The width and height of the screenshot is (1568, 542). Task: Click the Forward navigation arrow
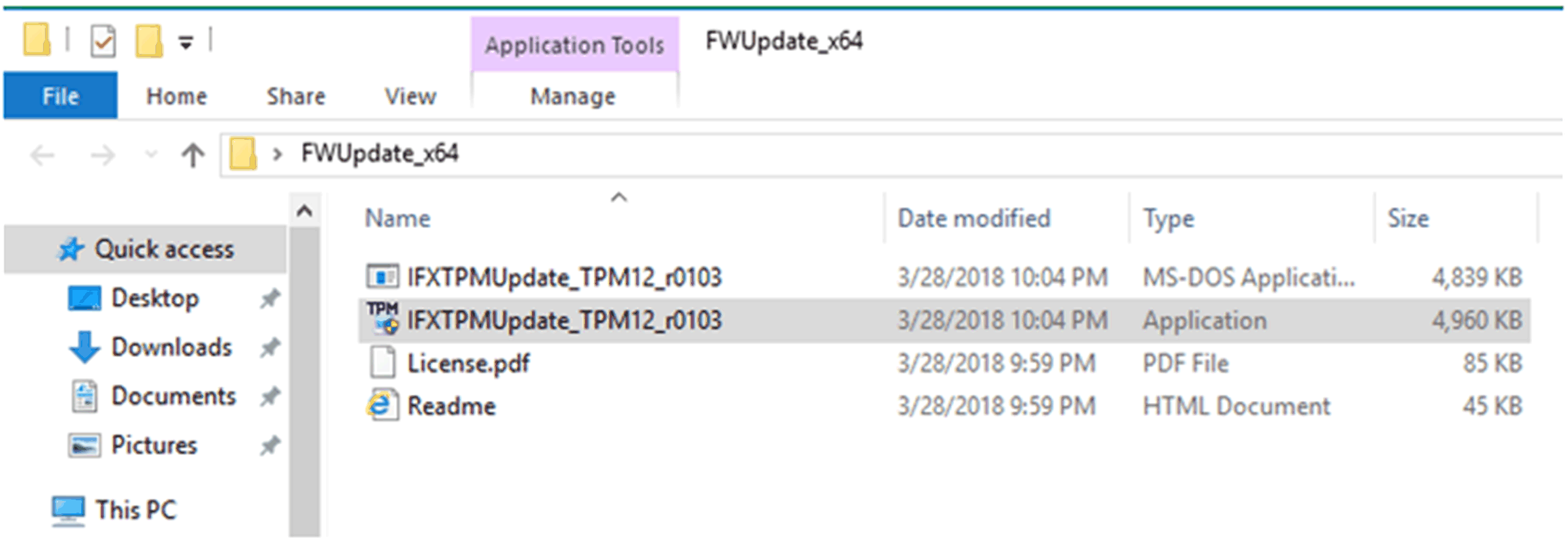click(103, 155)
